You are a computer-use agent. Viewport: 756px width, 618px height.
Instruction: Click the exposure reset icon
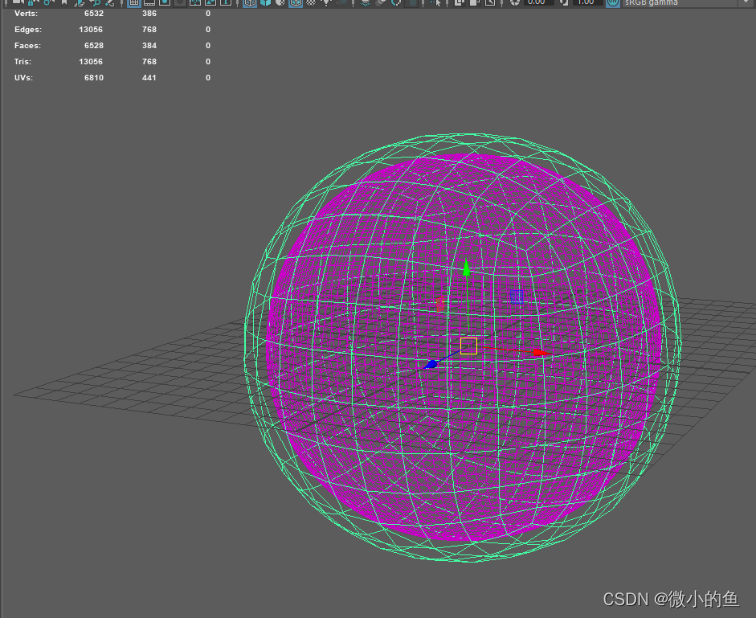click(514, 2)
